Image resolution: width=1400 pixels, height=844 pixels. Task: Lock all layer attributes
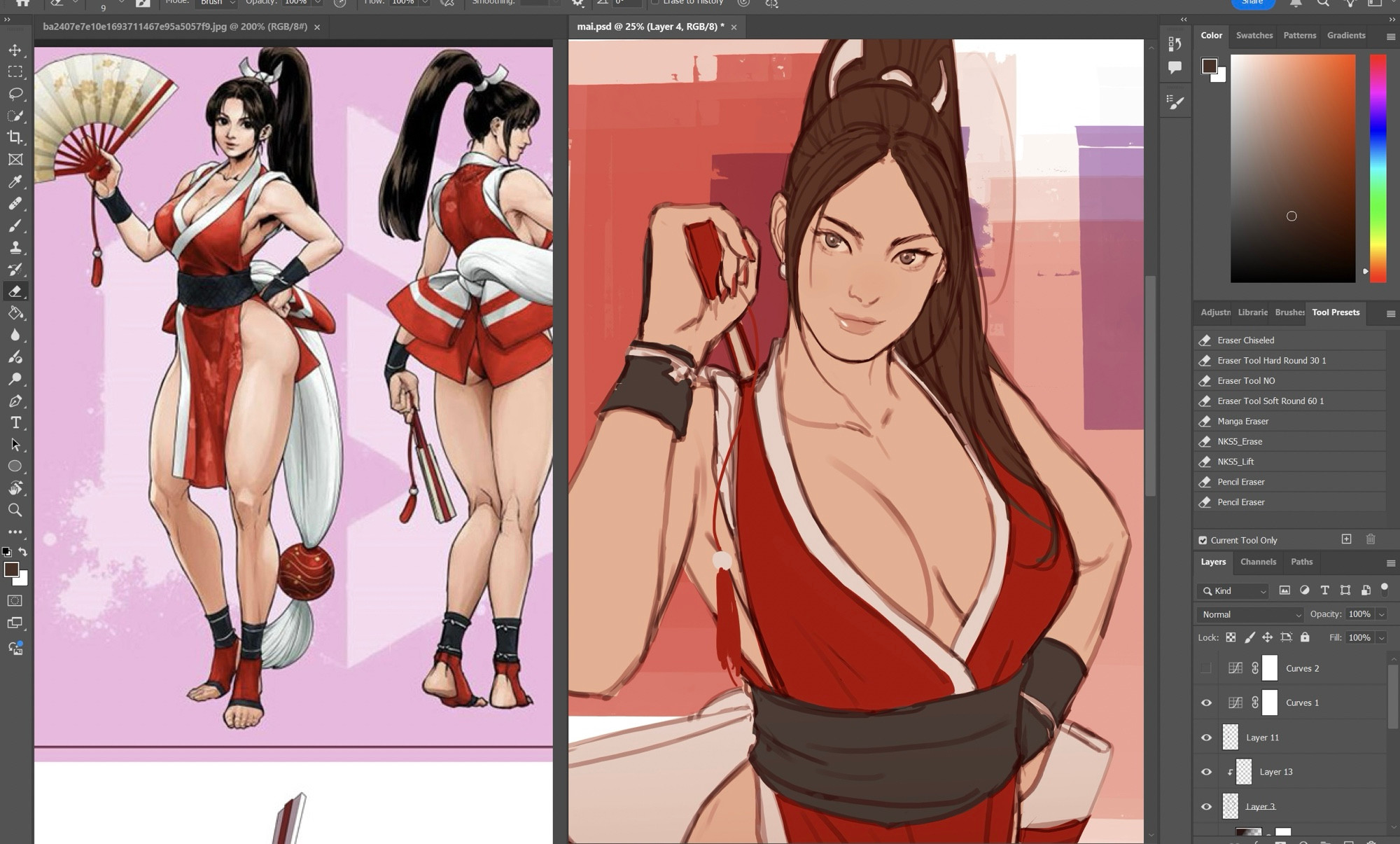[1305, 637]
